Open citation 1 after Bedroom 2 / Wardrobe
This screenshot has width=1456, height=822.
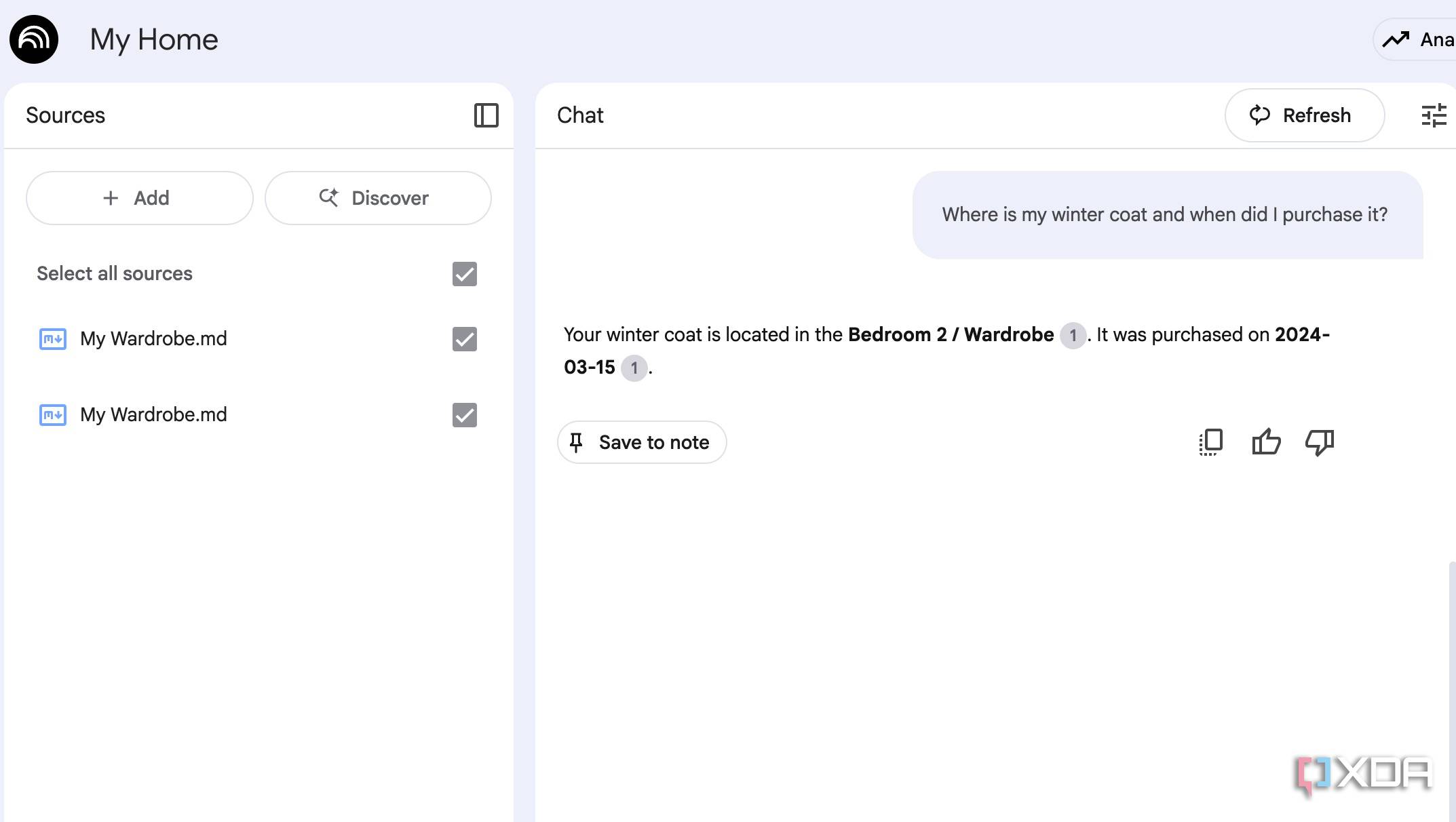[1073, 336]
